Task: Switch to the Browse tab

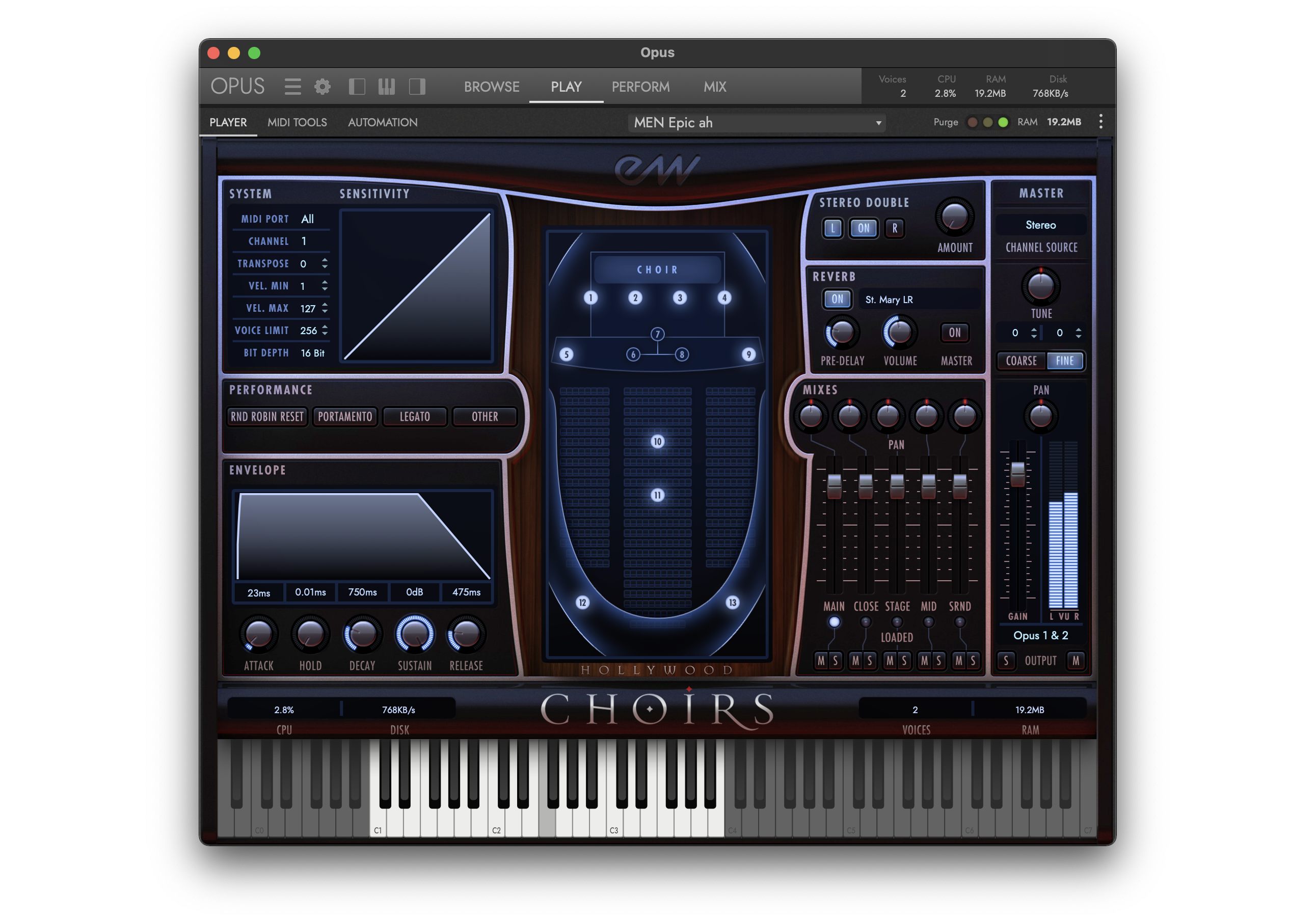Action: 492,87
